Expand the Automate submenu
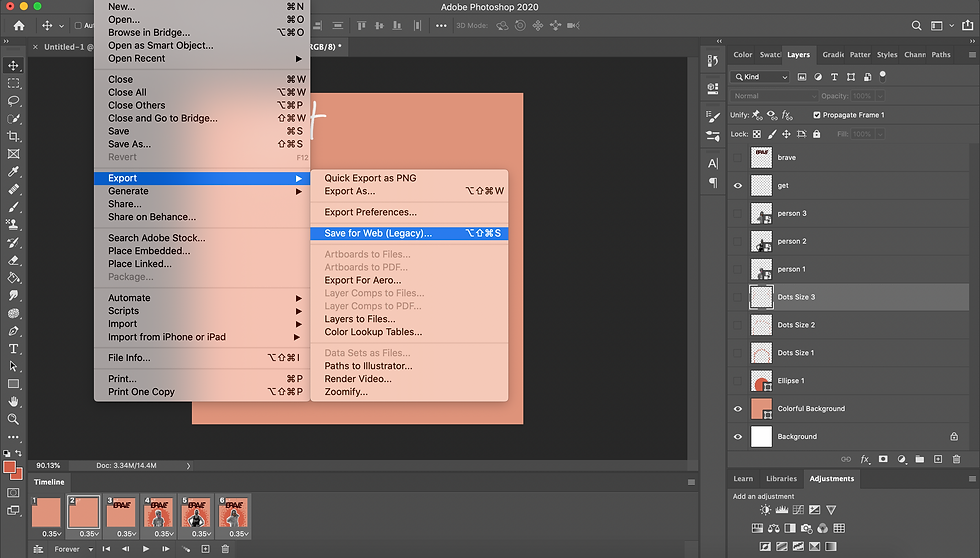 click(202, 298)
